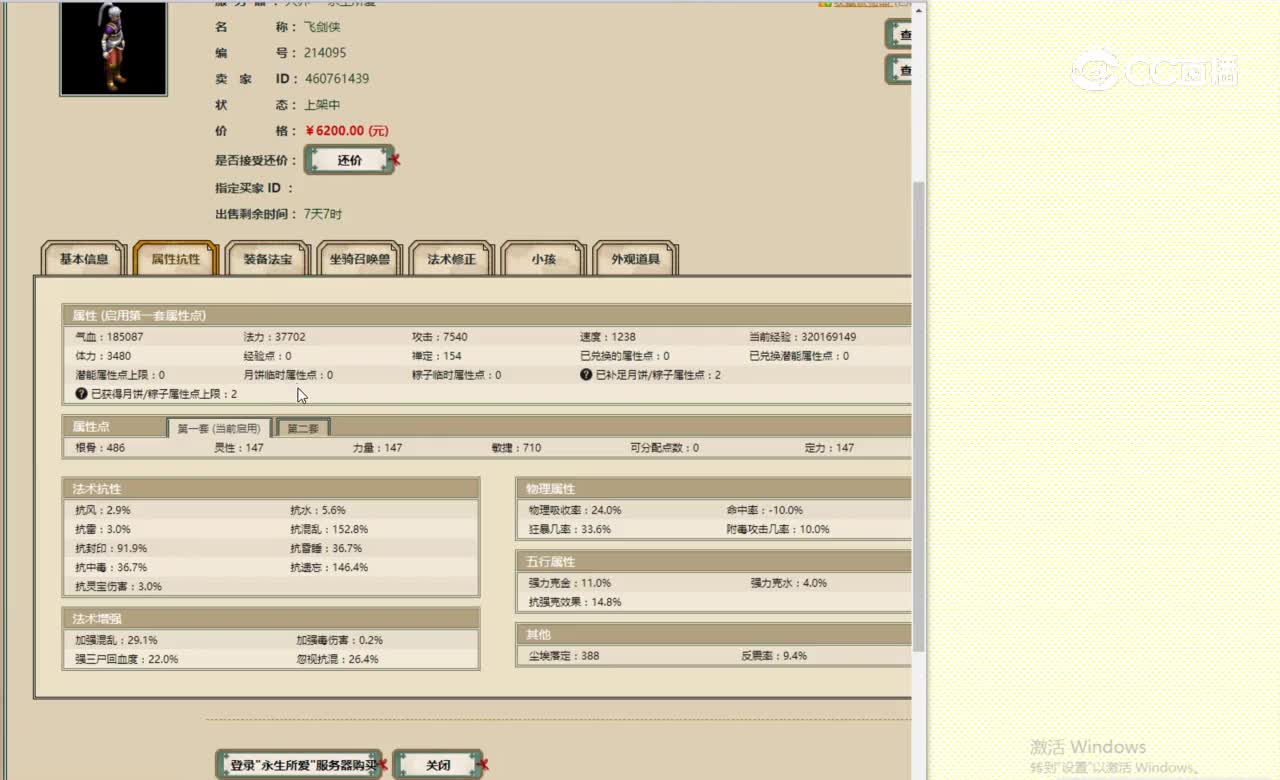
Task: Click the price ¥6200.00 (元)
Action: tap(347, 131)
